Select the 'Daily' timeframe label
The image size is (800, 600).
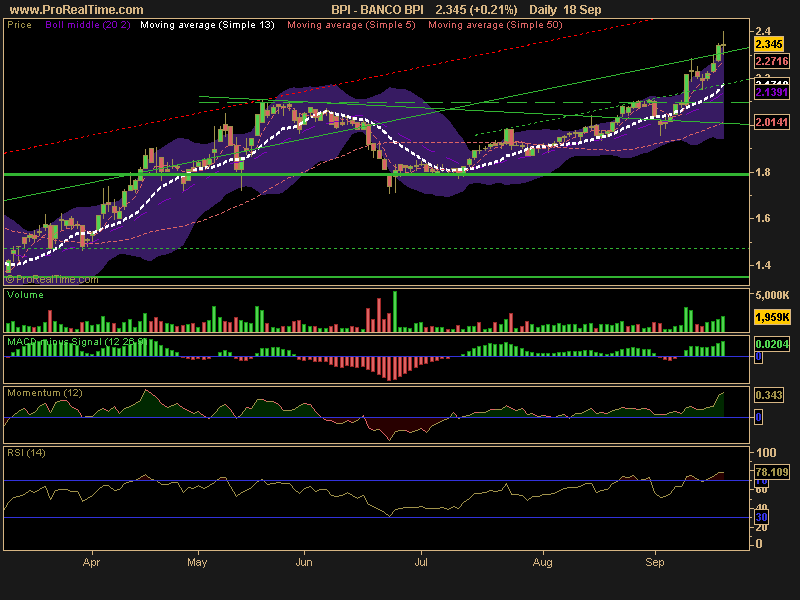(543, 10)
